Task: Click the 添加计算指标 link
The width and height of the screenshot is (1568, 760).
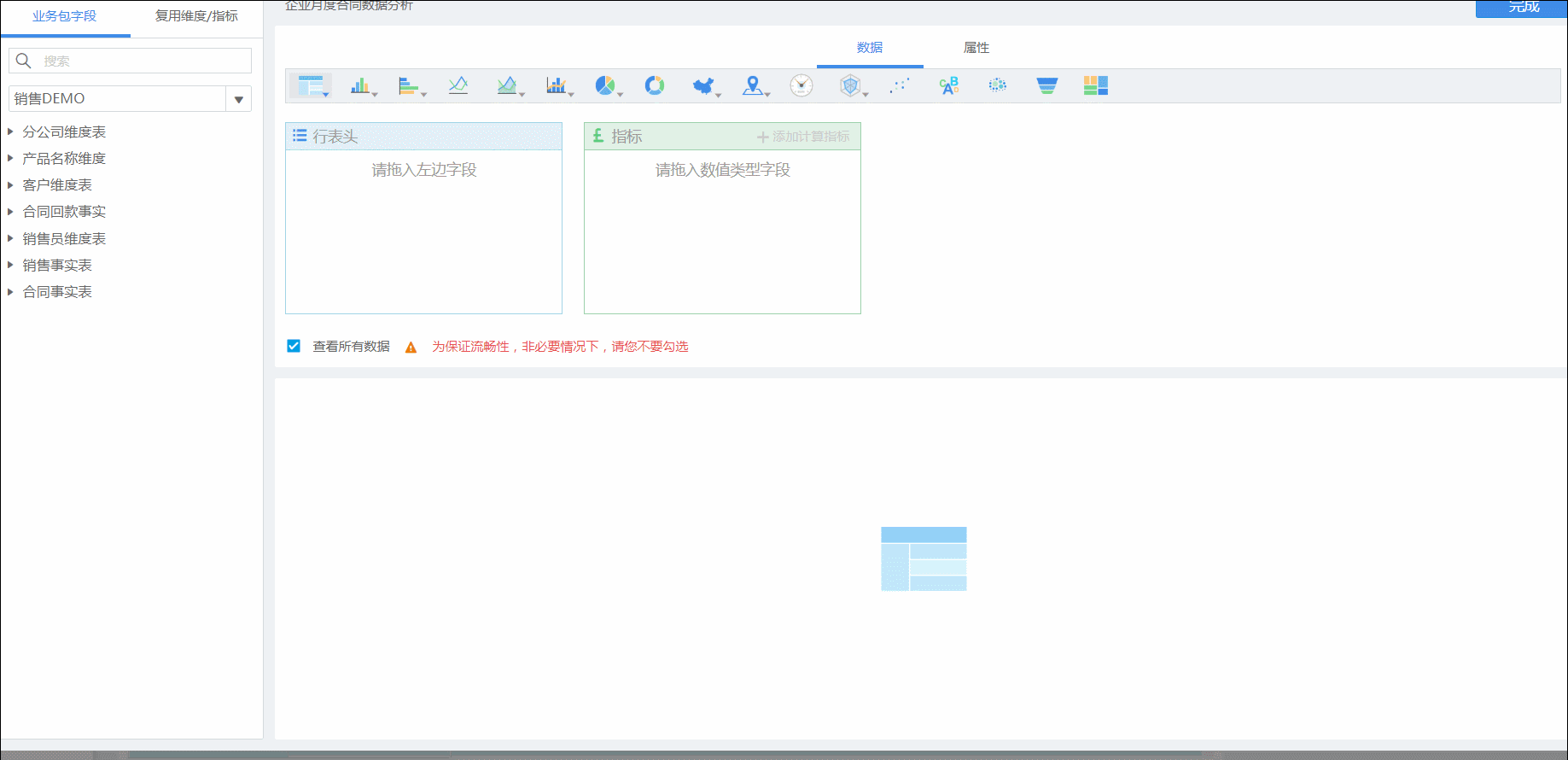Action: click(x=803, y=137)
